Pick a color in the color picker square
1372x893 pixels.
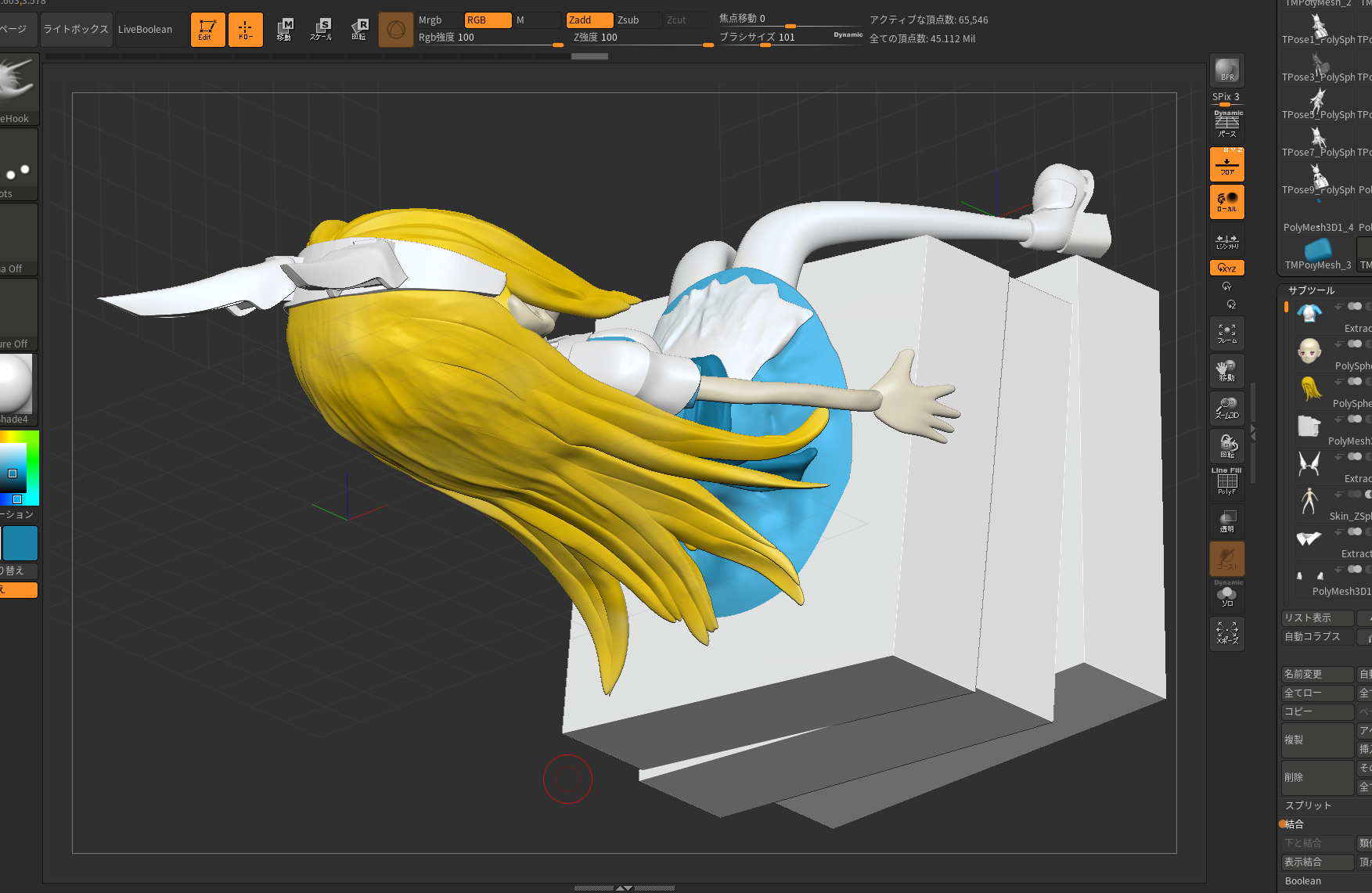13,466
